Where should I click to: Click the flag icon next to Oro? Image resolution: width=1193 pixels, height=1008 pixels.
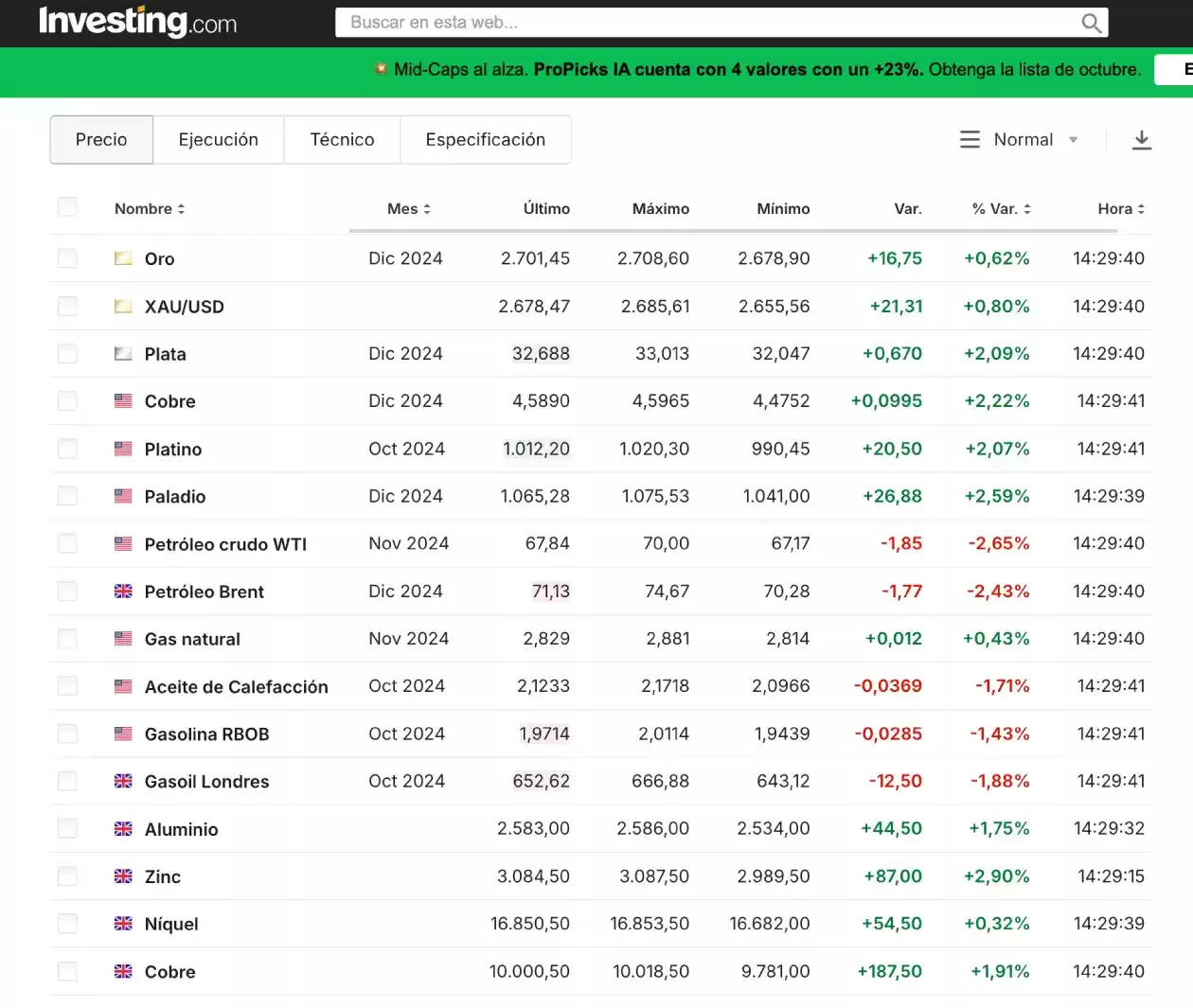[123, 258]
